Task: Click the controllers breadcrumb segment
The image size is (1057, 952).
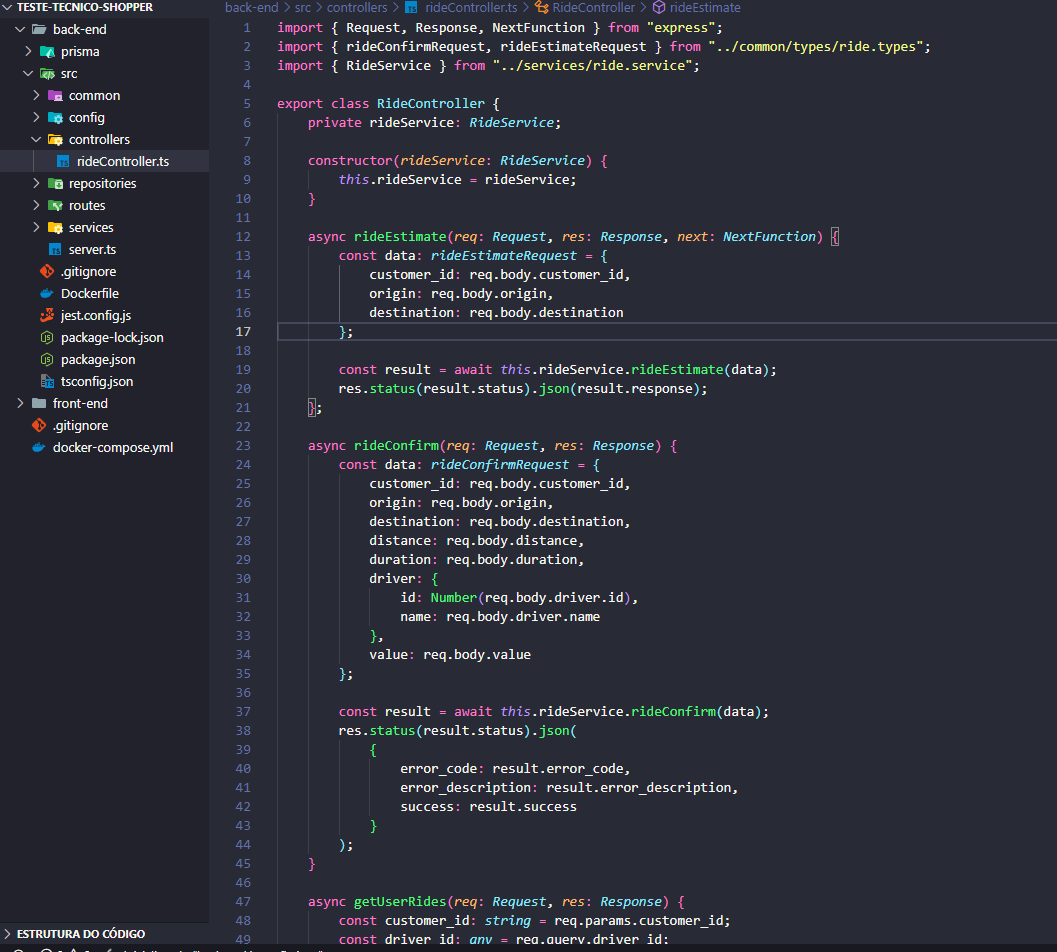Action: (356, 8)
